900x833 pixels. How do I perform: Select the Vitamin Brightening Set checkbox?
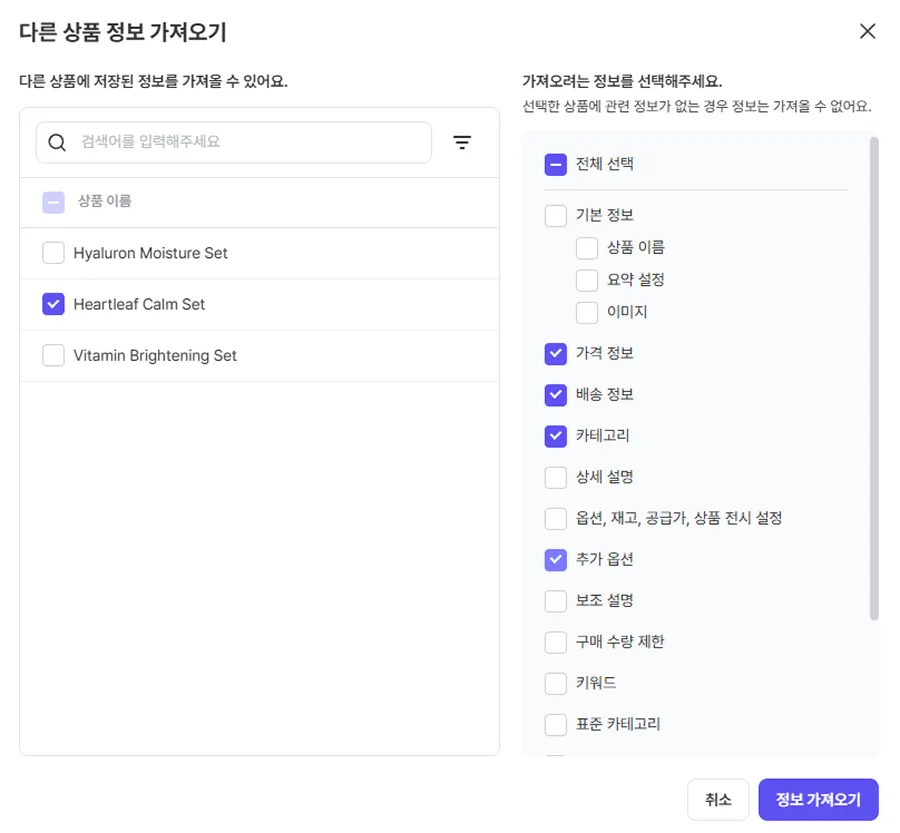[x=54, y=356]
